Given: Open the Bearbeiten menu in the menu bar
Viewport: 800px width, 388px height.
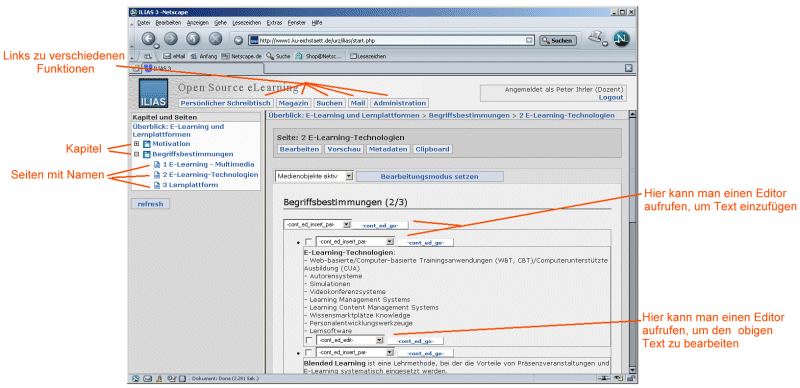Looking at the screenshot, I should pyautogui.click(x=168, y=22).
